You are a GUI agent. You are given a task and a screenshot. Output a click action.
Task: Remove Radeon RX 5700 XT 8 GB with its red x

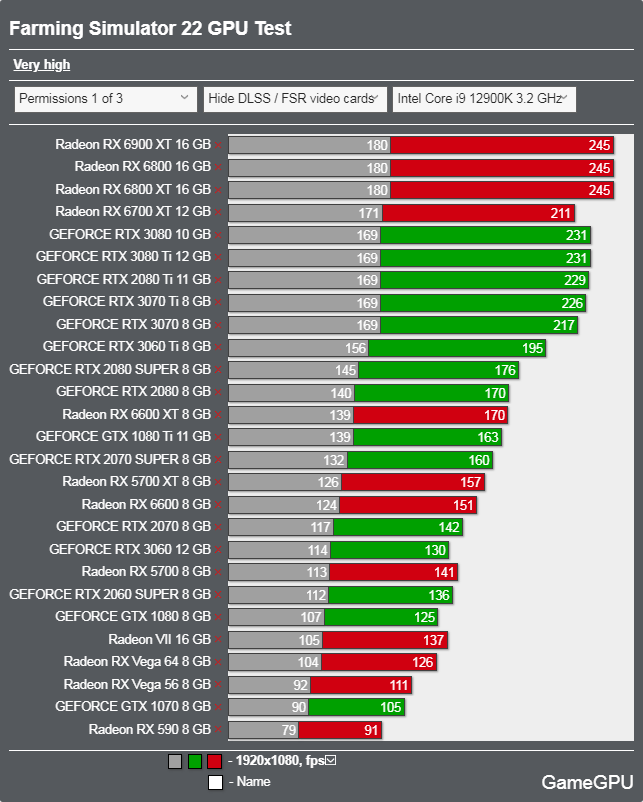[218, 482]
